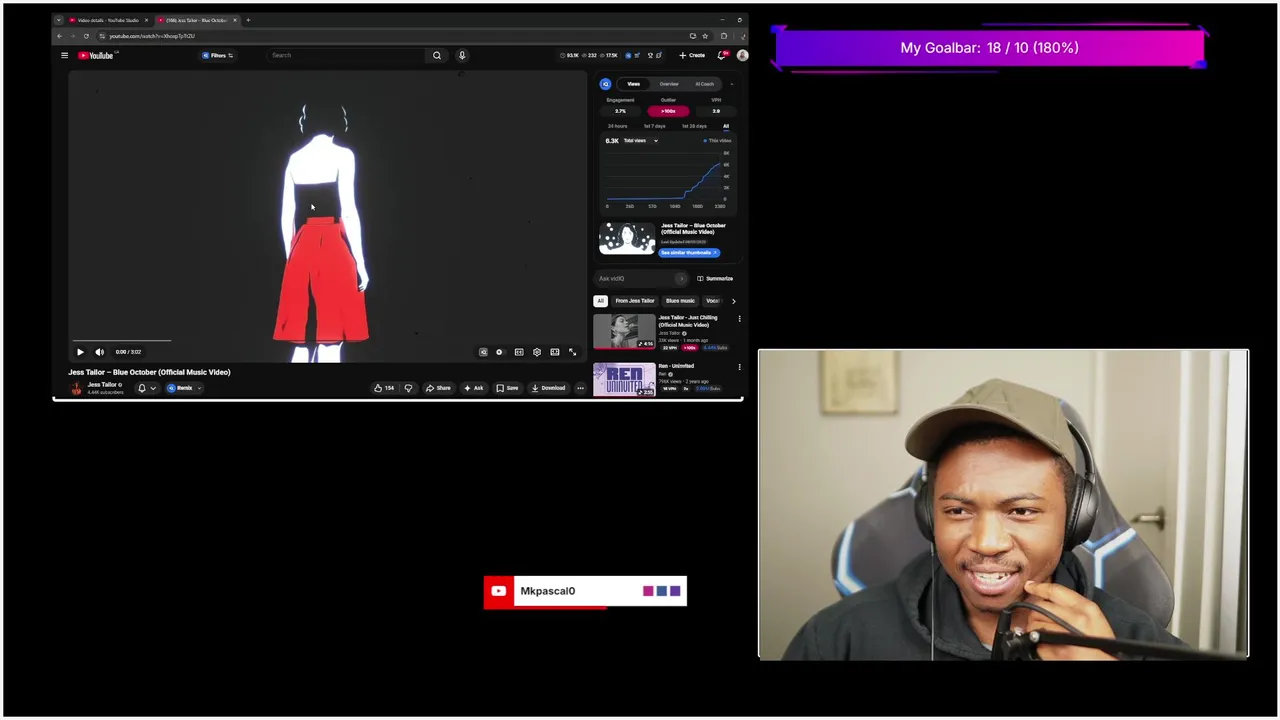Click the Ask button below the video
Image resolution: width=1280 pixels, height=720 pixels.
(474, 388)
